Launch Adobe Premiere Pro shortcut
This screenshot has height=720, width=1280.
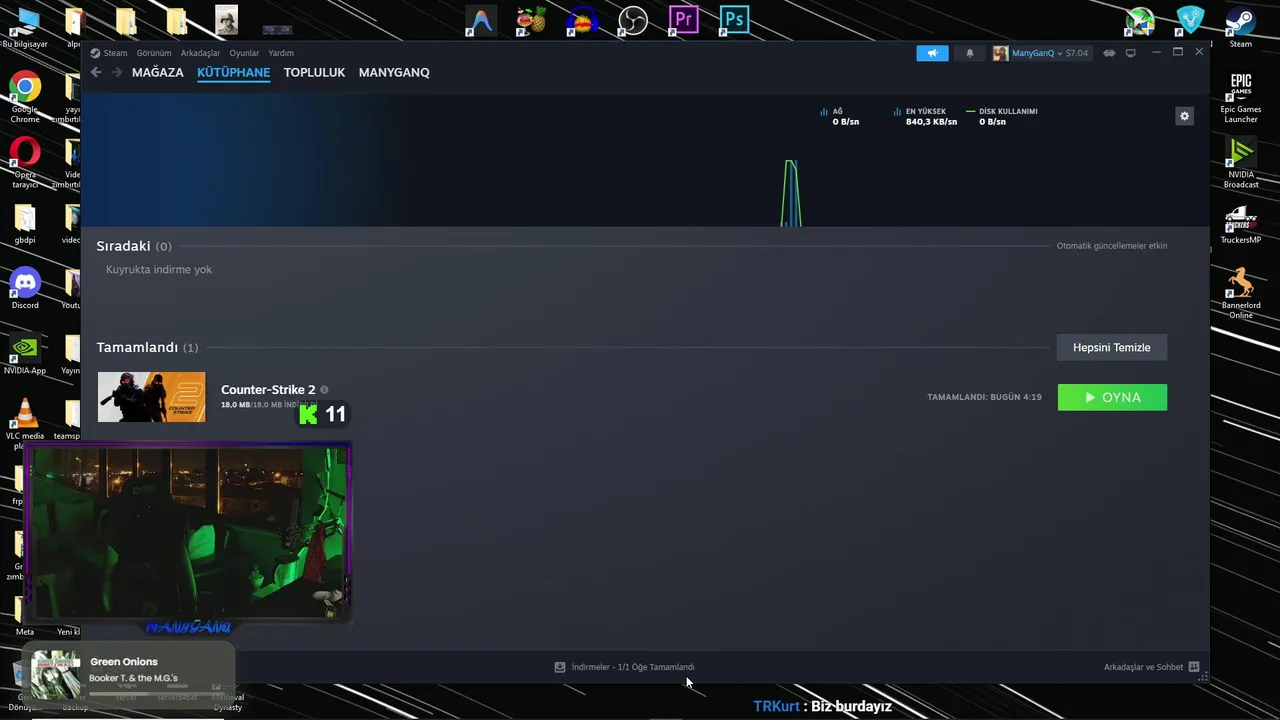coord(683,20)
